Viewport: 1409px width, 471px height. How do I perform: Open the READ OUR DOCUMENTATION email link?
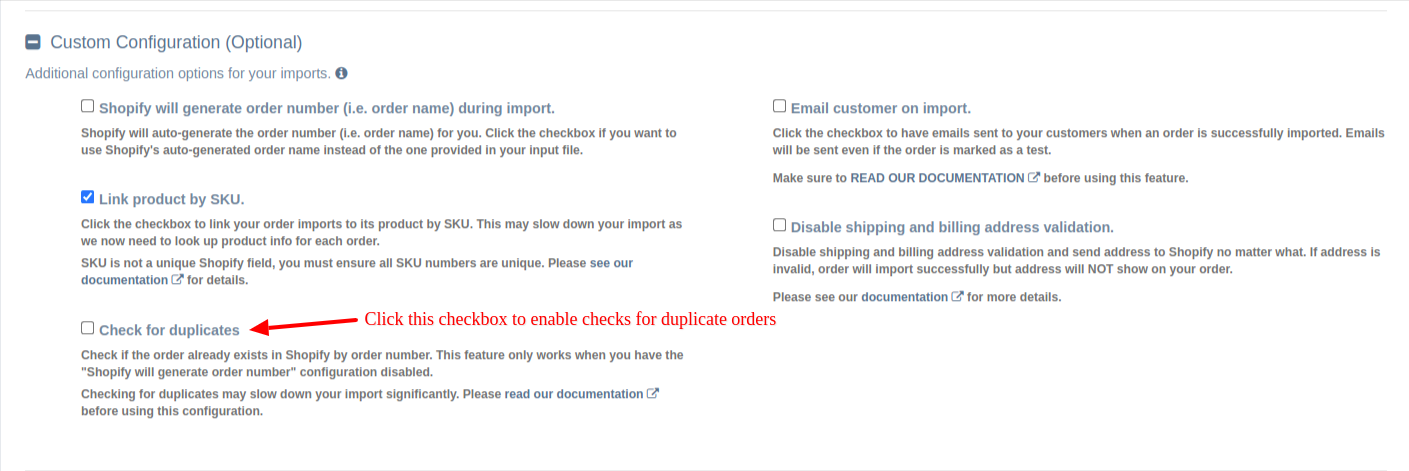pos(937,178)
